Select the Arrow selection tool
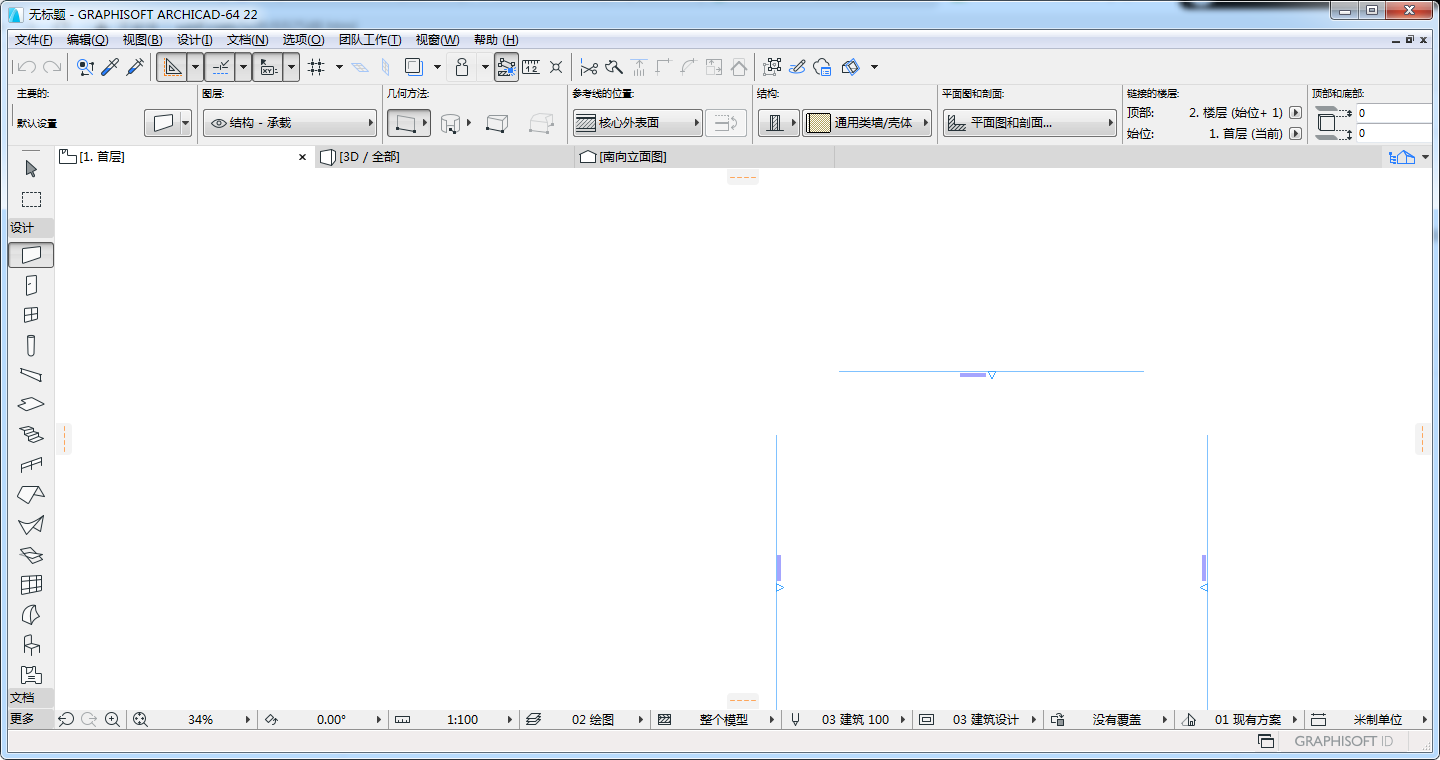The height and width of the screenshot is (760, 1440). pyautogui.click(x=31, y=169)
